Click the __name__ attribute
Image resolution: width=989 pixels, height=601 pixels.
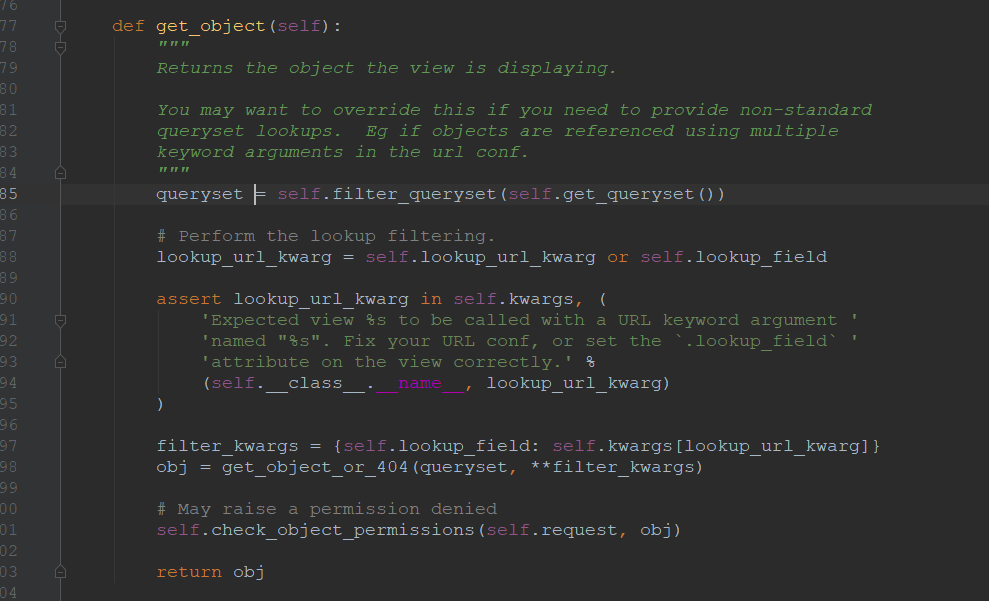pyautogui.click(x=420, y=383)
